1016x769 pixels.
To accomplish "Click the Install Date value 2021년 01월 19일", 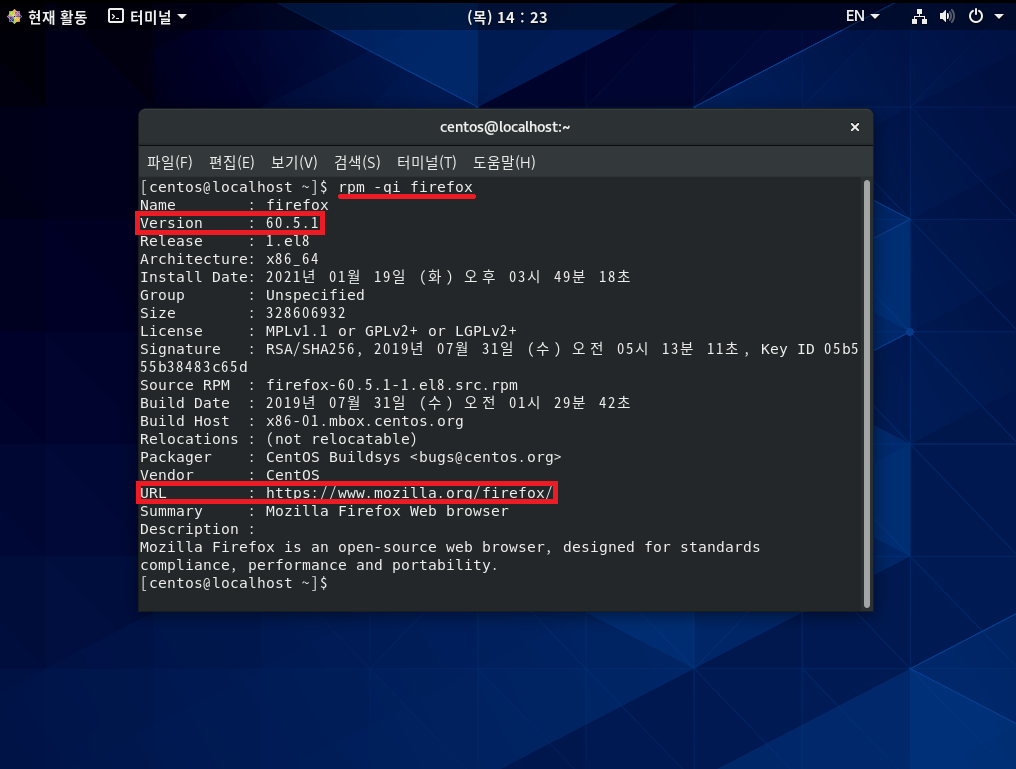I will click(x=336, y=277).
